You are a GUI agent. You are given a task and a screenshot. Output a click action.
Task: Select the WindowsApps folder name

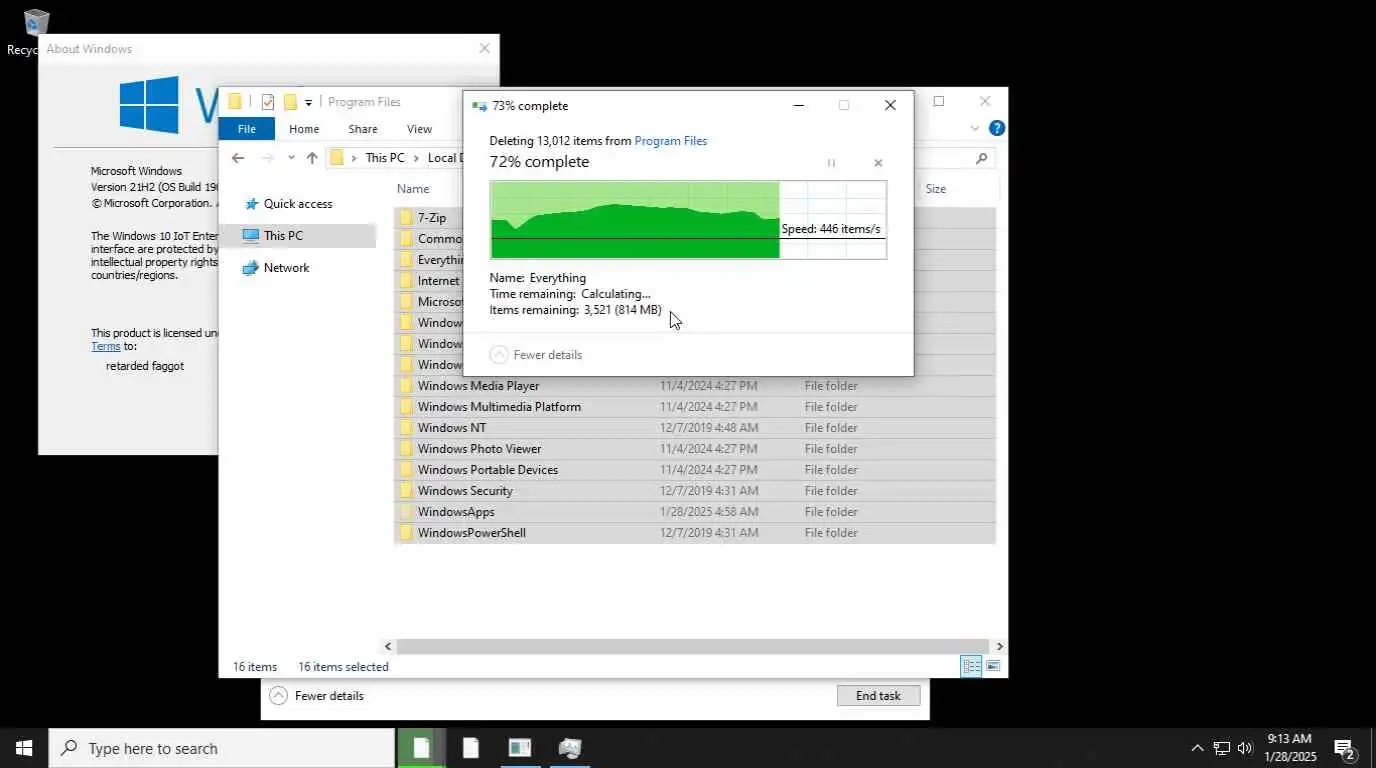tap(456, 512)
